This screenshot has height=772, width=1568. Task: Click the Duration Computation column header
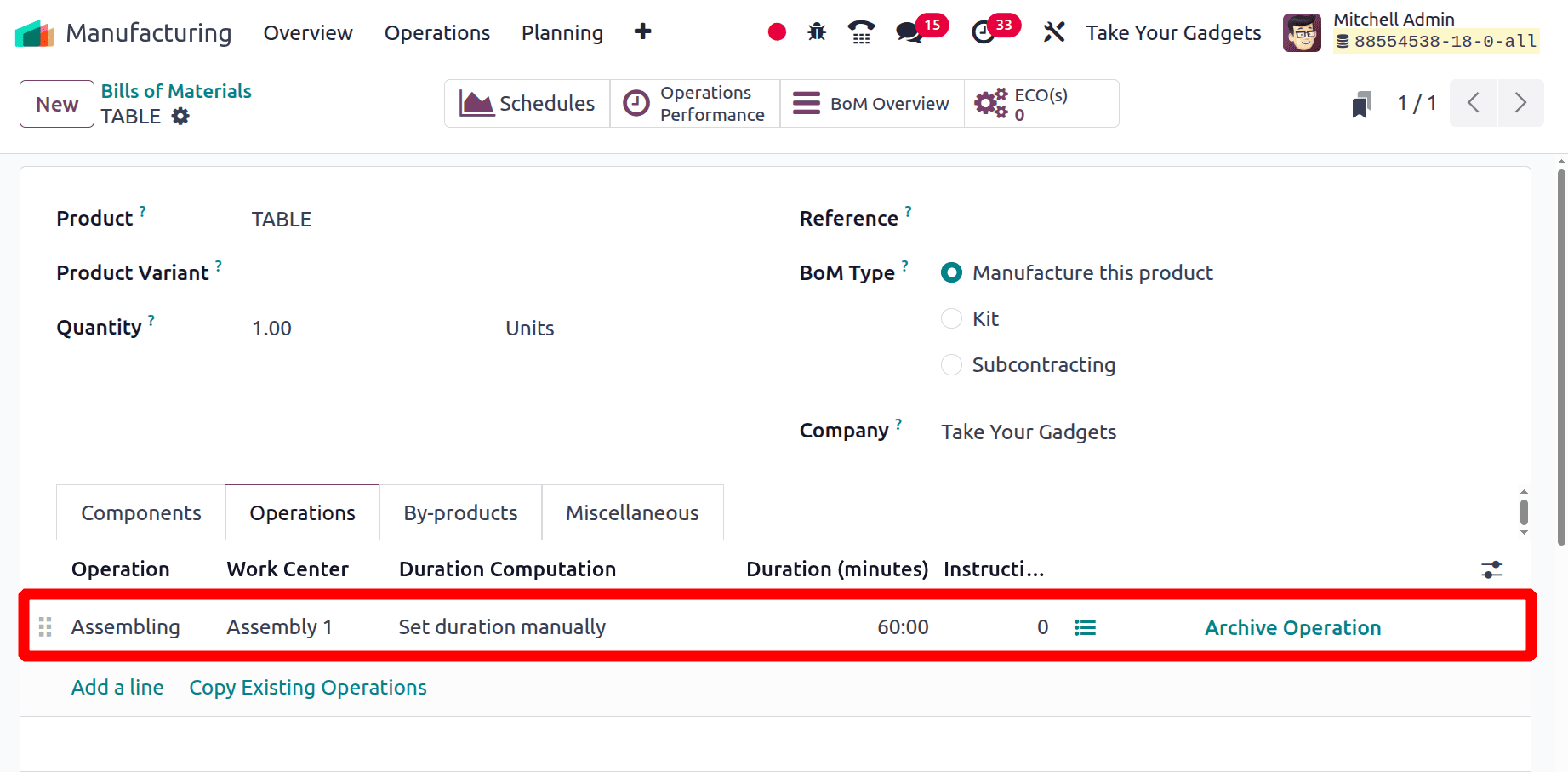tap(507, 569)
